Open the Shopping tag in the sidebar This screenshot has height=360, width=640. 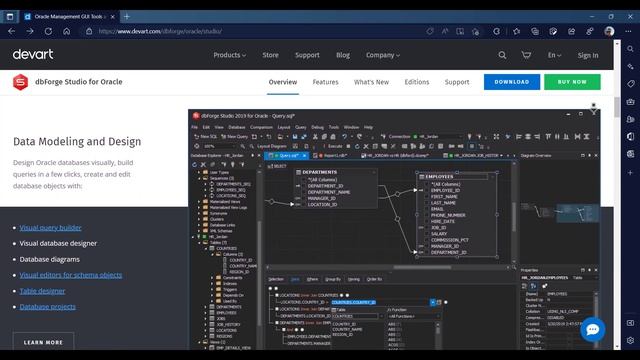(x=631, y=84)
